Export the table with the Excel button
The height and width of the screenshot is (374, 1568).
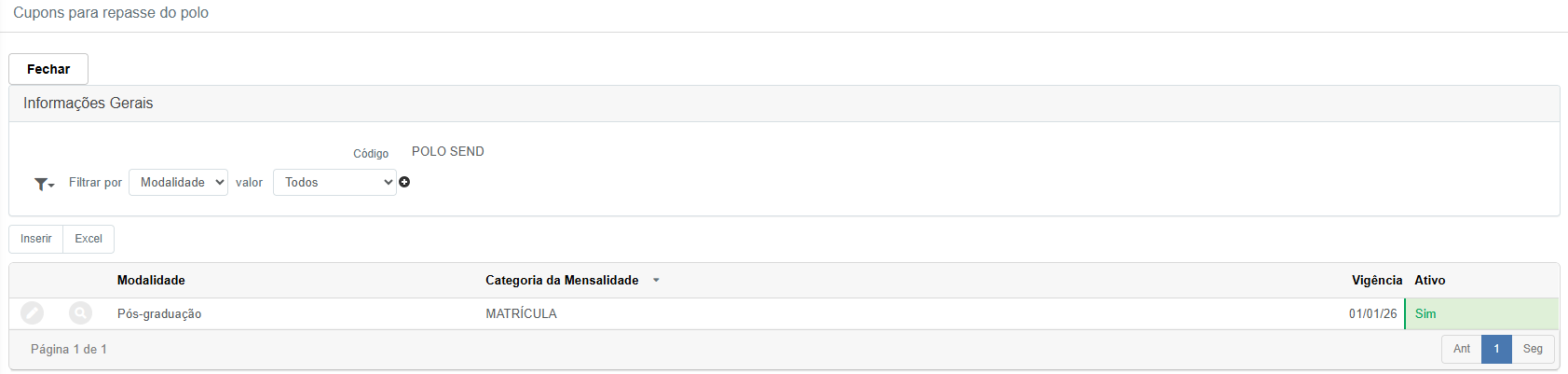click(x=89, y=239)
